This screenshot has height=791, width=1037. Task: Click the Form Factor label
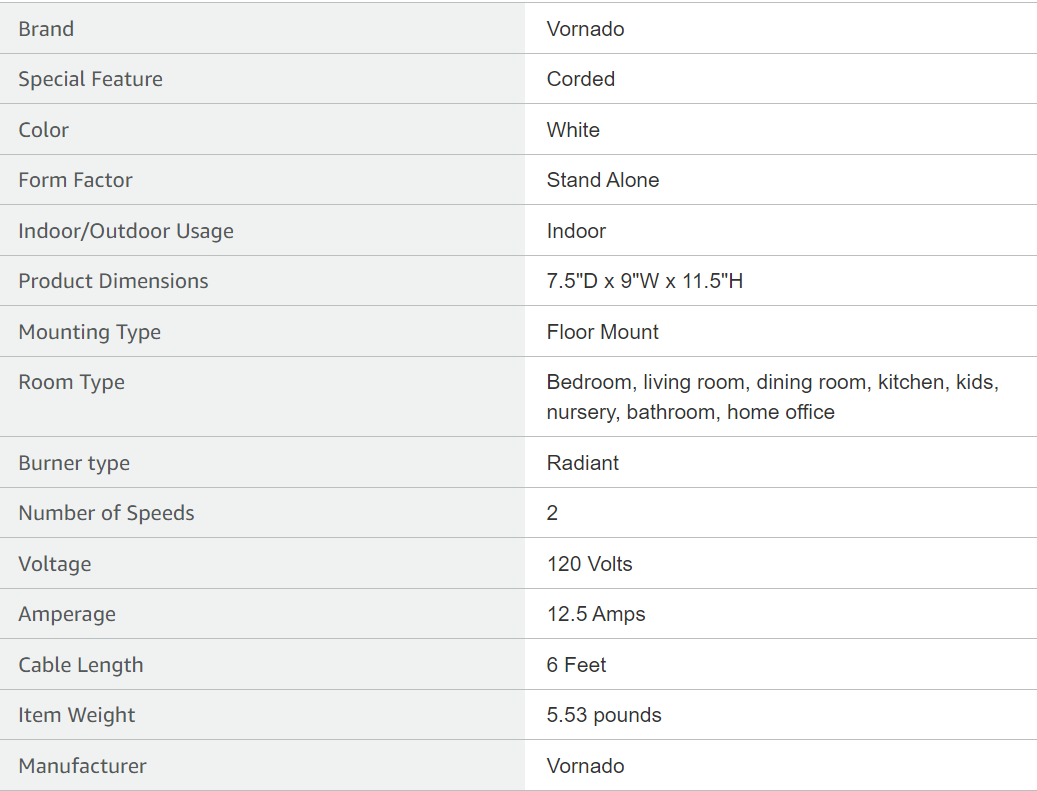click(75, 180)
